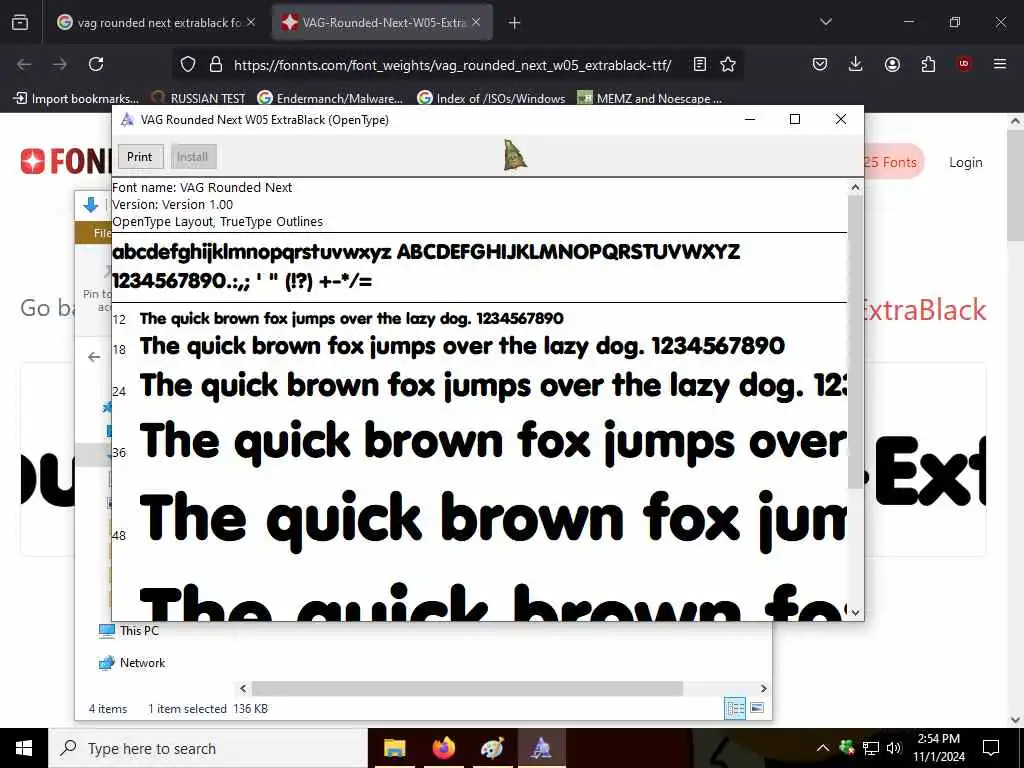Open MEMZ and Noescape bookmark

coord(650,99)
